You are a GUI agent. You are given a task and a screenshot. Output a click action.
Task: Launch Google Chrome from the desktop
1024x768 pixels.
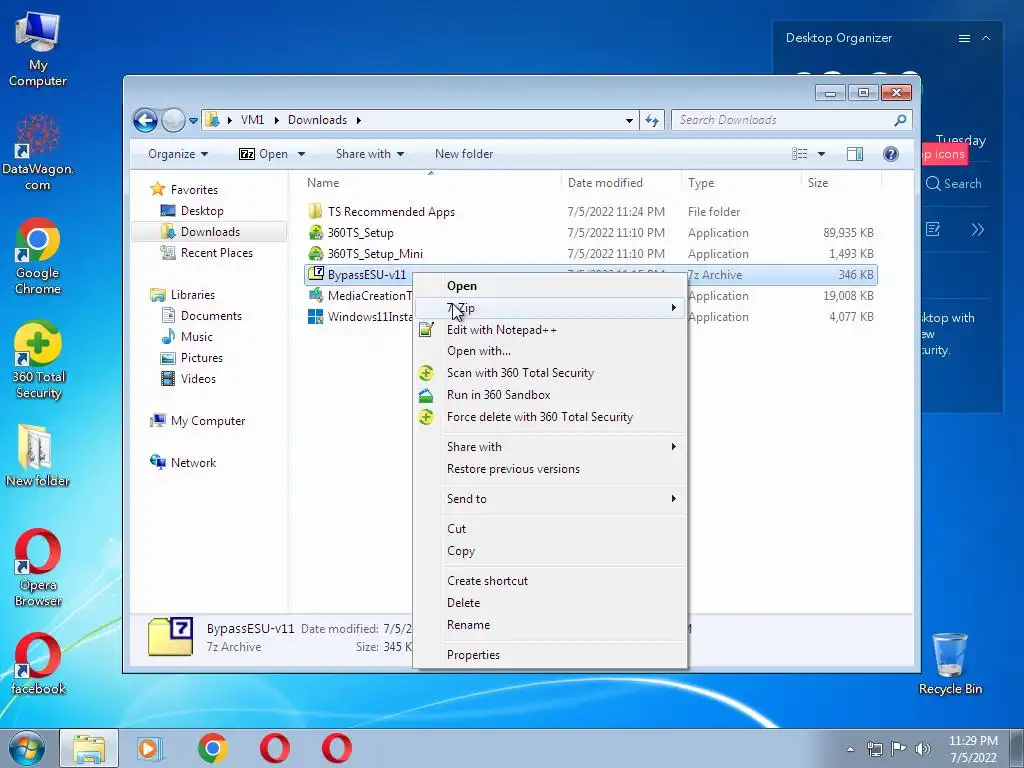pos(37,256)
